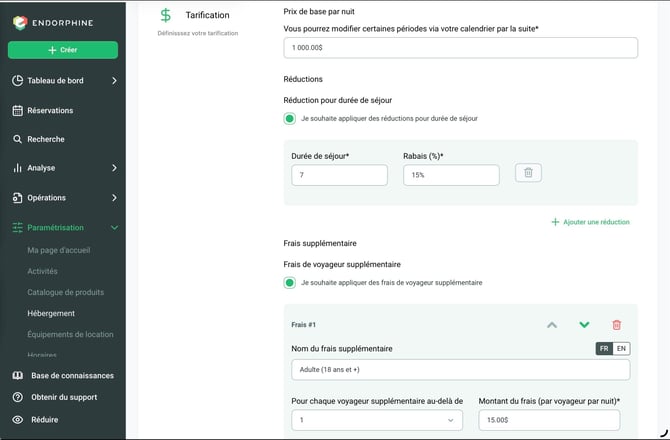
Task: Move Frais #1 down arrow
Action: 584,325
